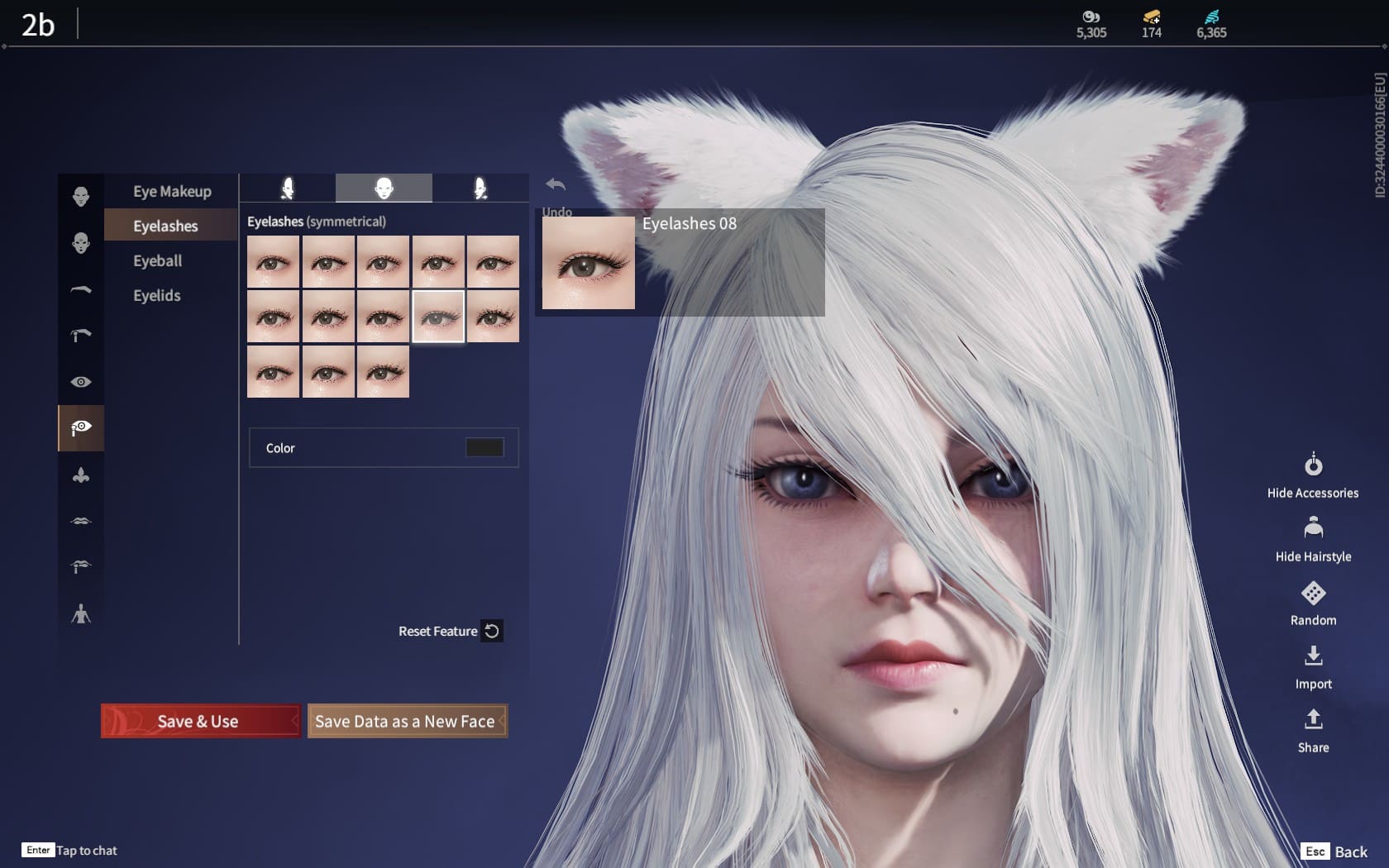Toggle Hide Hairstyle

coord(1313,540)
